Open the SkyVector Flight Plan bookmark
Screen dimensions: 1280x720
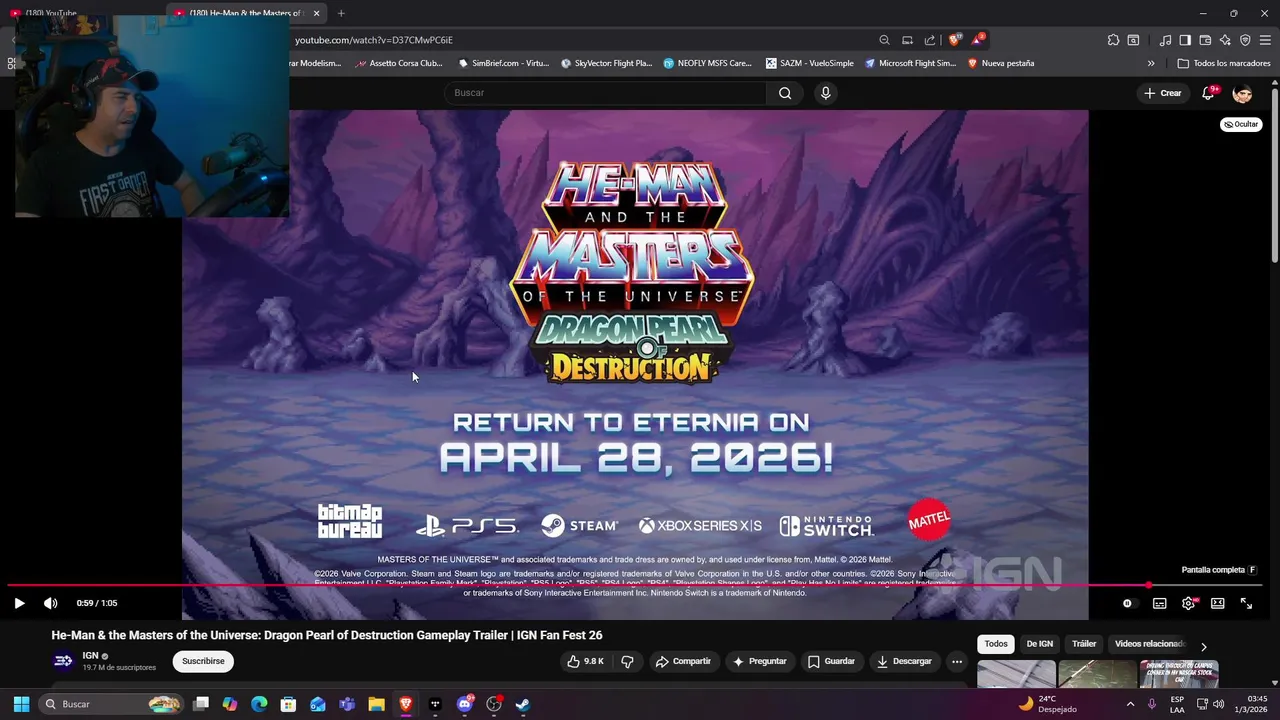(x=606, y=63)
